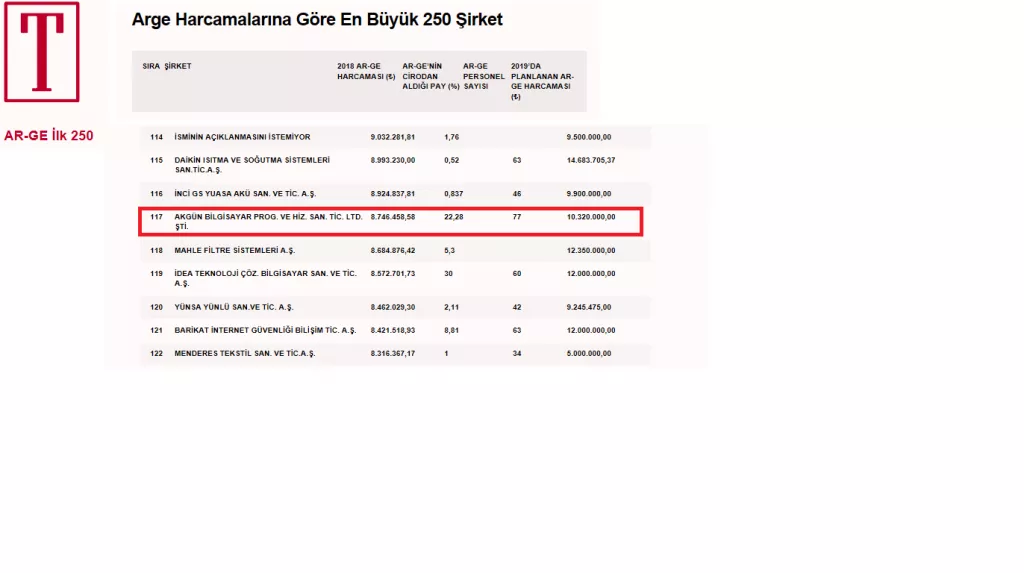Click the page title Arge Harcamalarına Göre En Büyük 250 Şirket
The width and height of the screenshot is (1024, 573).
[x=317, y=20]
